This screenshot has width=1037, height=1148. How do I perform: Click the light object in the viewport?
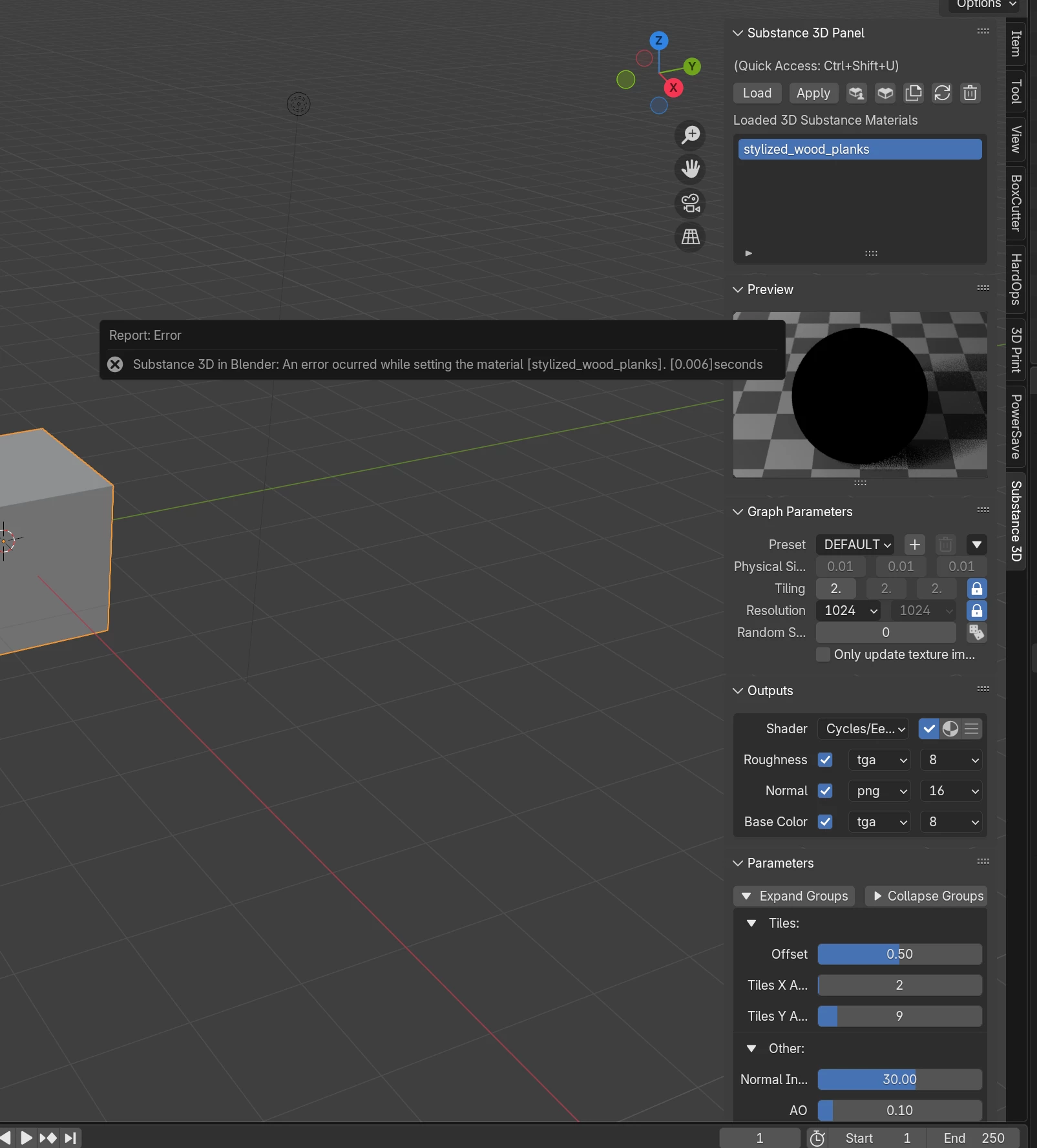point(299,104)
